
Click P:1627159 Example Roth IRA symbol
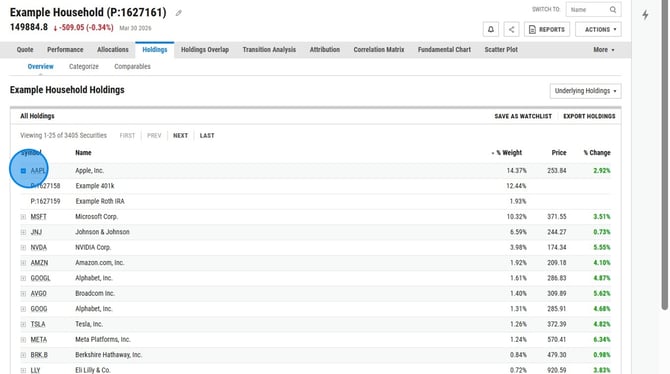[x=45, y=201]
